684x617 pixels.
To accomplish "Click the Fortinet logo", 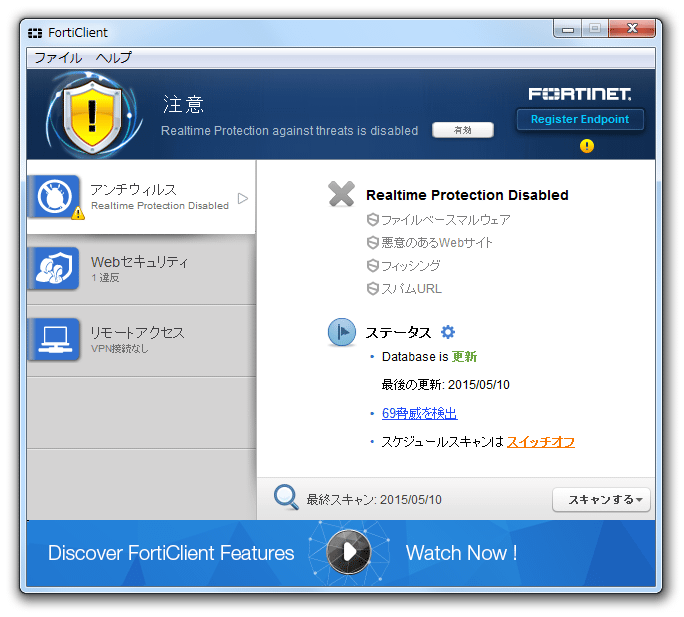I will point(580,94).
